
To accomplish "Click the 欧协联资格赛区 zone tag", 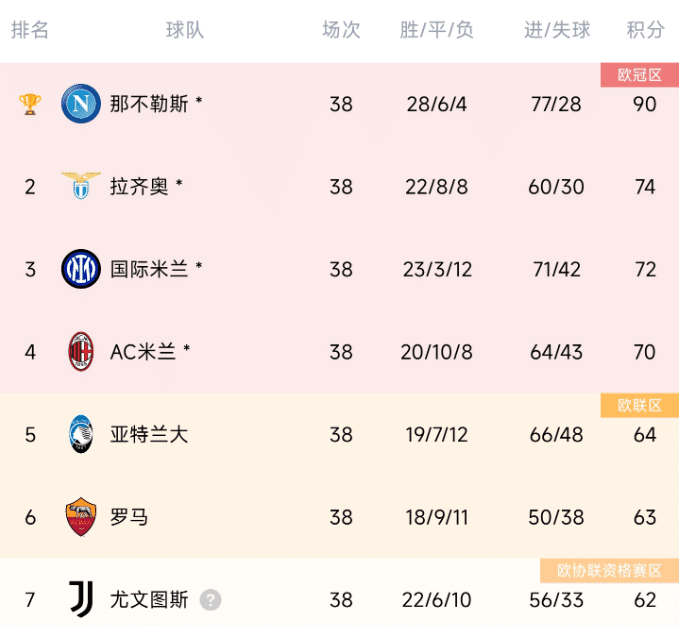I will coord(603,571).
